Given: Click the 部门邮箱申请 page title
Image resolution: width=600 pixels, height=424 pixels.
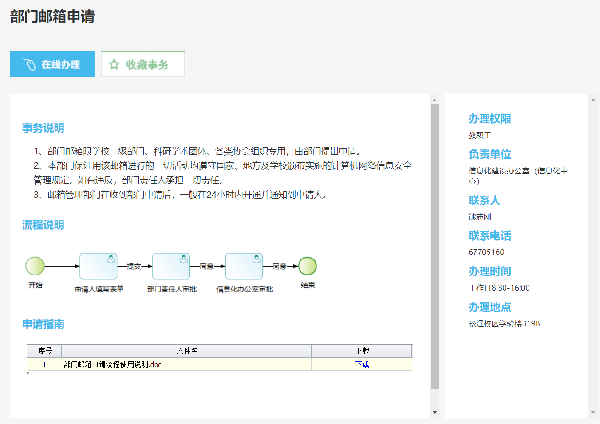Looking at the screenshot, I should click(x=52, y=16).
